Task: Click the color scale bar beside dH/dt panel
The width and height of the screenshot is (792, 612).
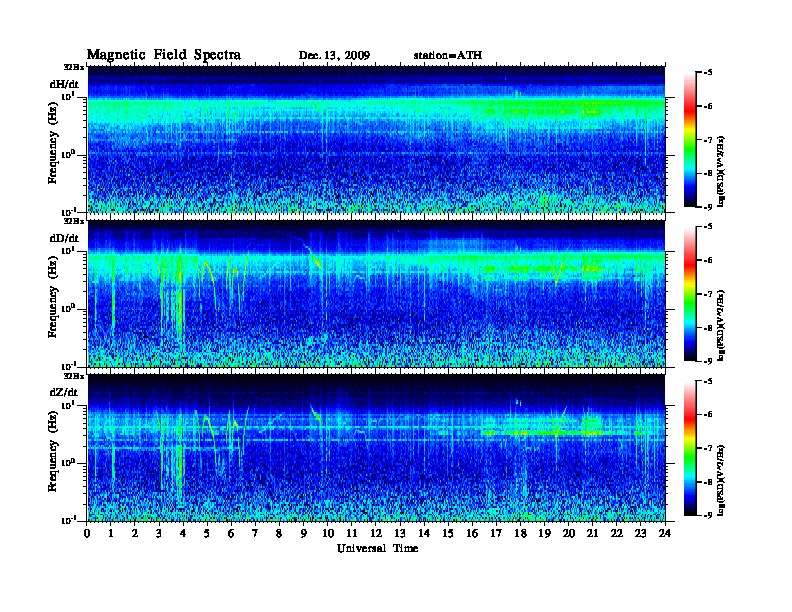Action: [690, 140]
